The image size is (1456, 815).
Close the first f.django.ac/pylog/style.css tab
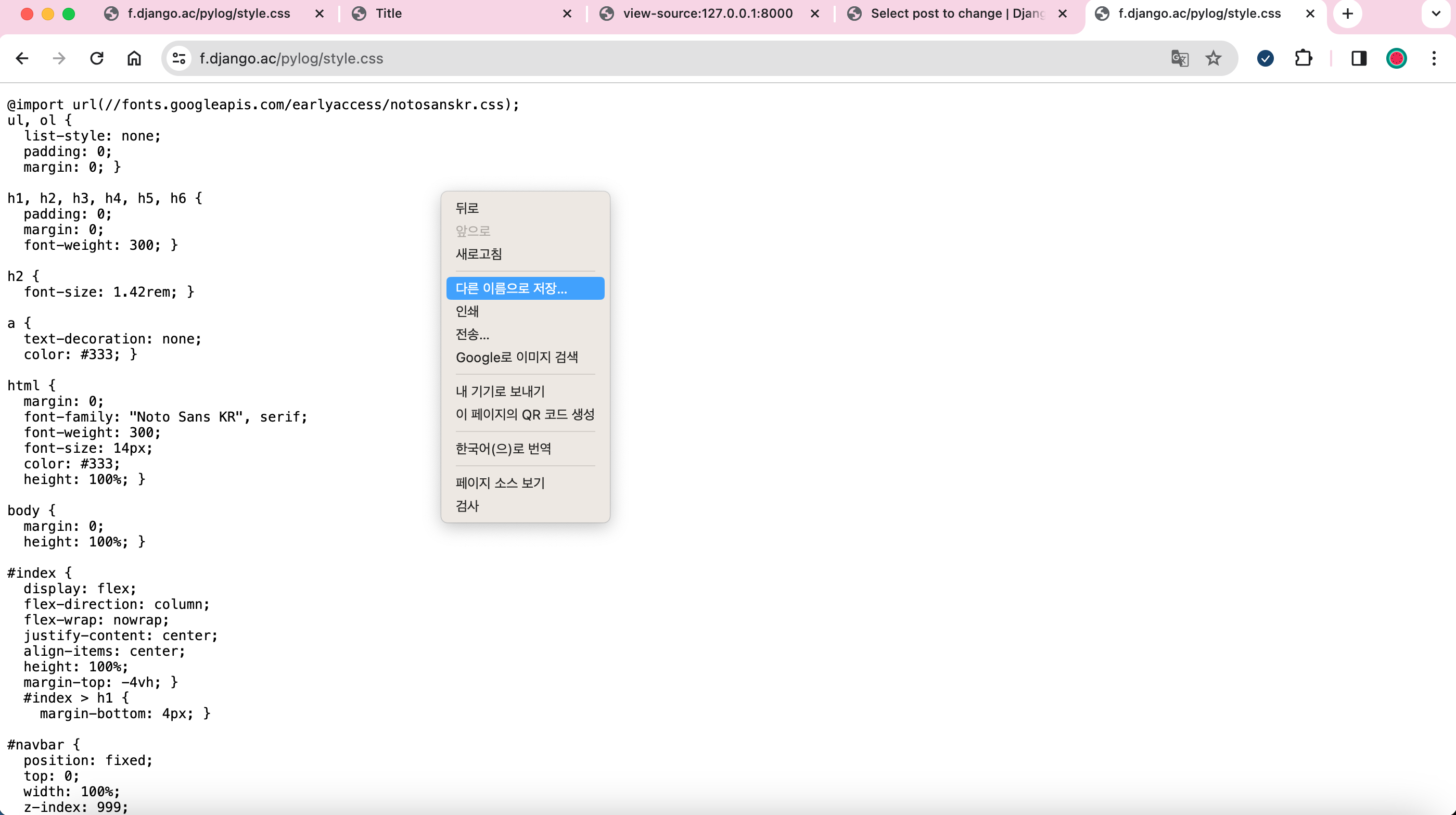pos(320,14)
